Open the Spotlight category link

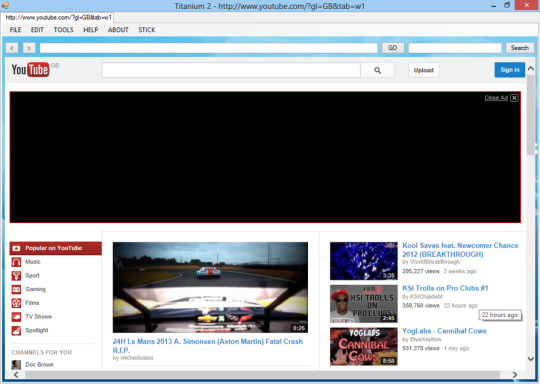pos(37,330)
